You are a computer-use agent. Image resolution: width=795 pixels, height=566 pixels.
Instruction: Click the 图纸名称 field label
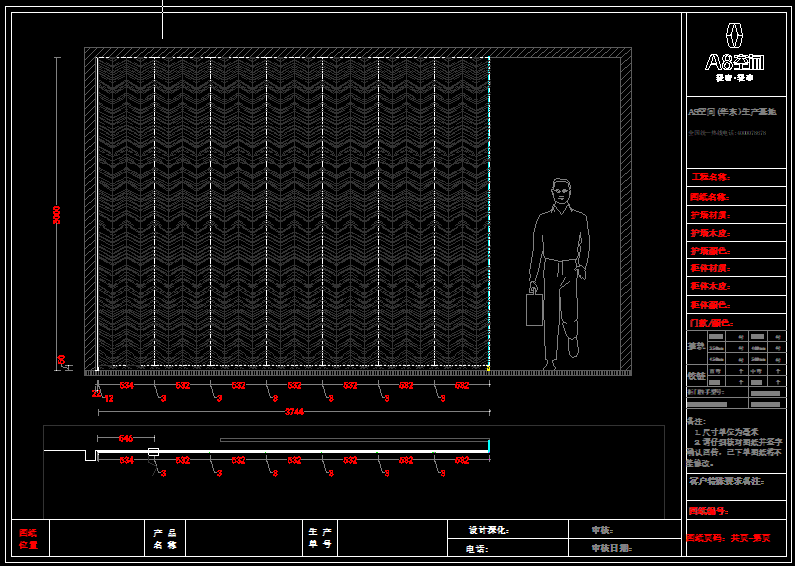click(x=710, y=196)
